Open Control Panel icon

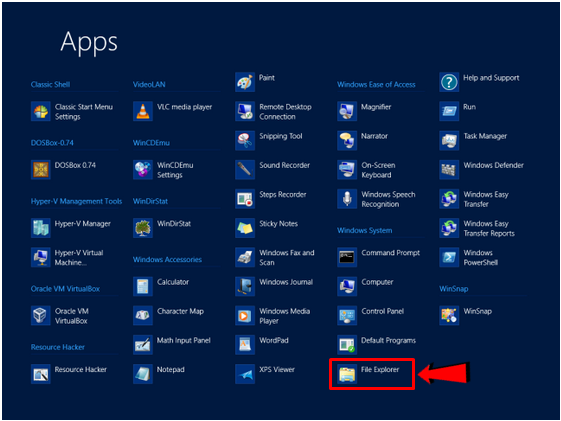(347, 315)
